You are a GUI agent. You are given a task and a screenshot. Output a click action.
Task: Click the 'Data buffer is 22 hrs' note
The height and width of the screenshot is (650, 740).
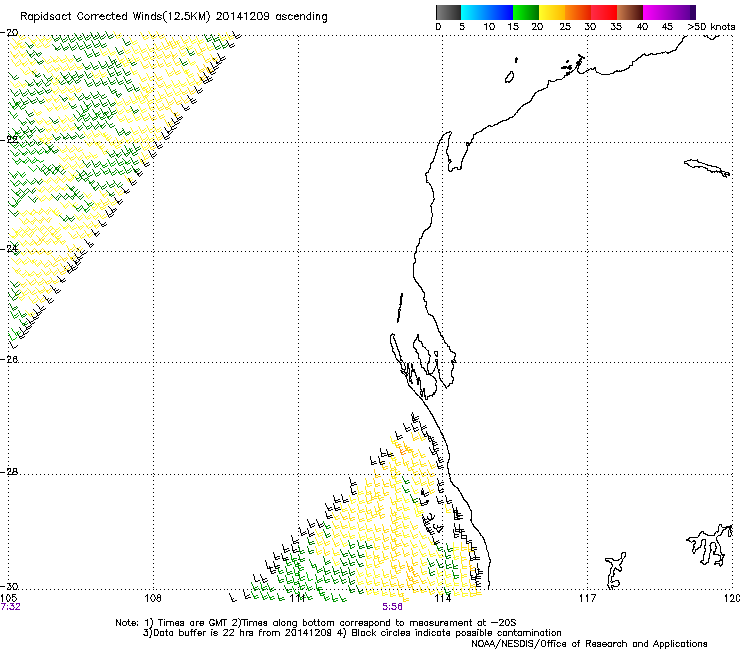point(352,633)
